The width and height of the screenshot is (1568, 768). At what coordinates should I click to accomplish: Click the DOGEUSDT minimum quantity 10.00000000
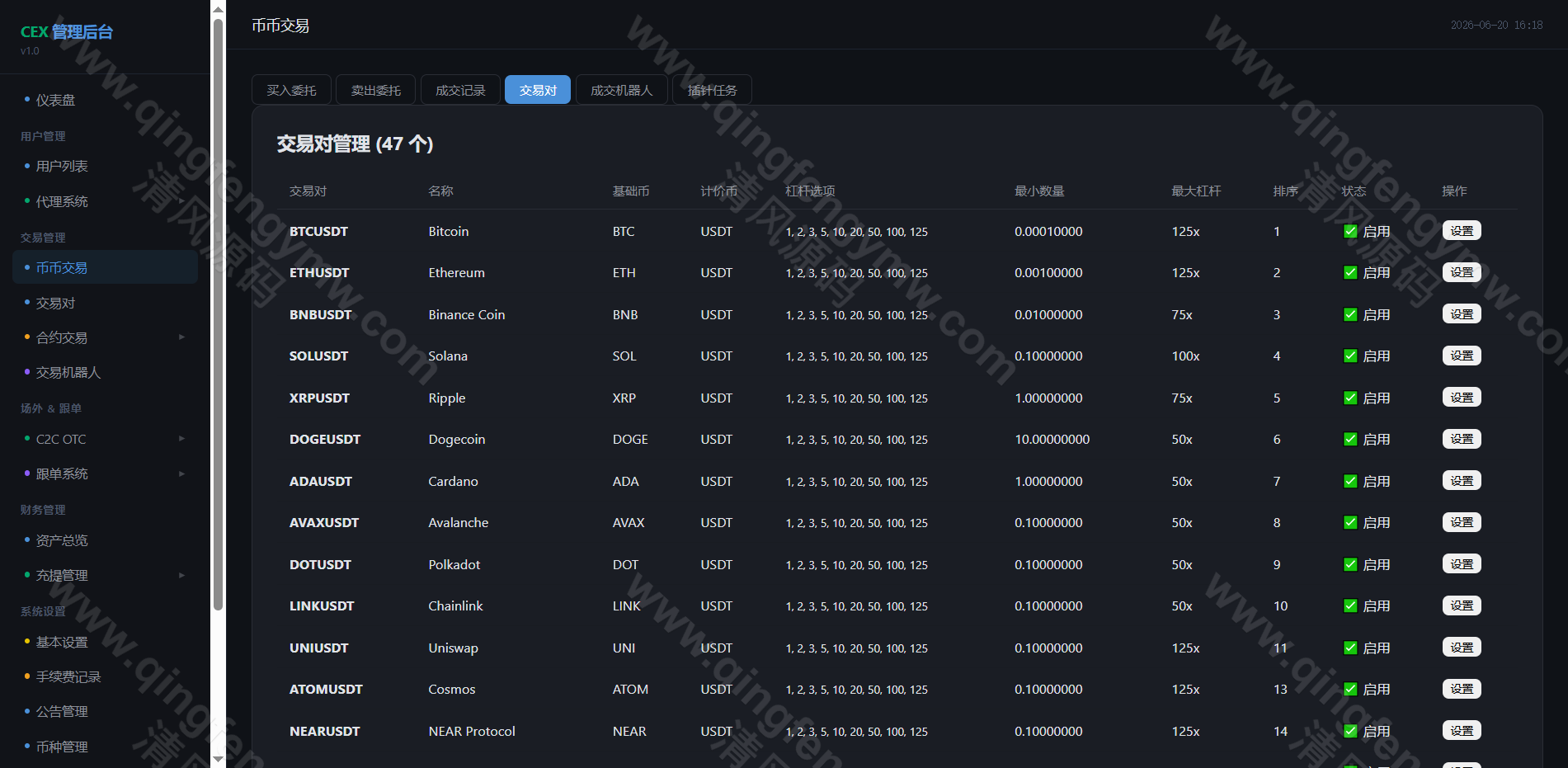pyautogui.click(x=1052, y=440)
